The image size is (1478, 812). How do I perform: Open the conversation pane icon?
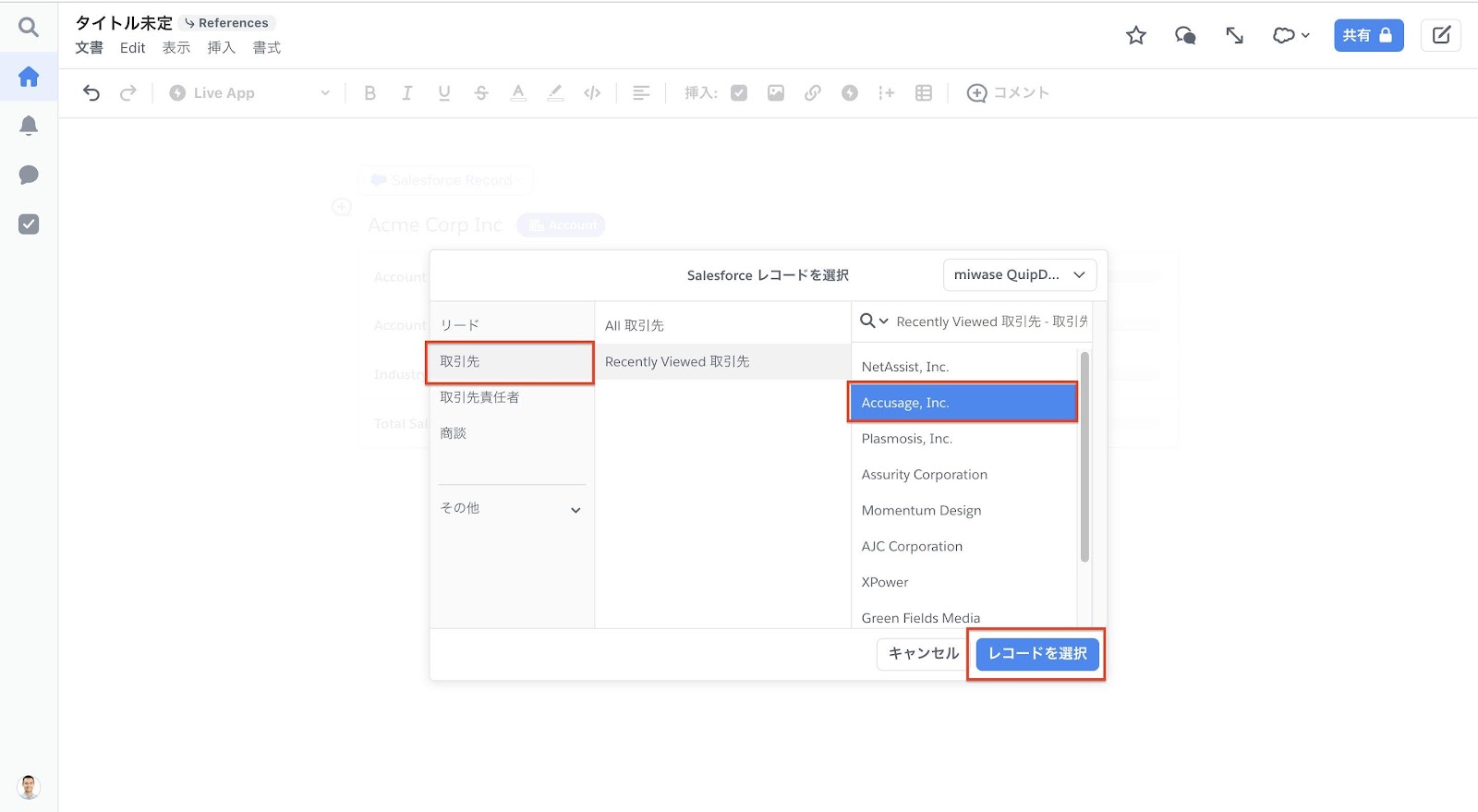(x=1185, y=35)
